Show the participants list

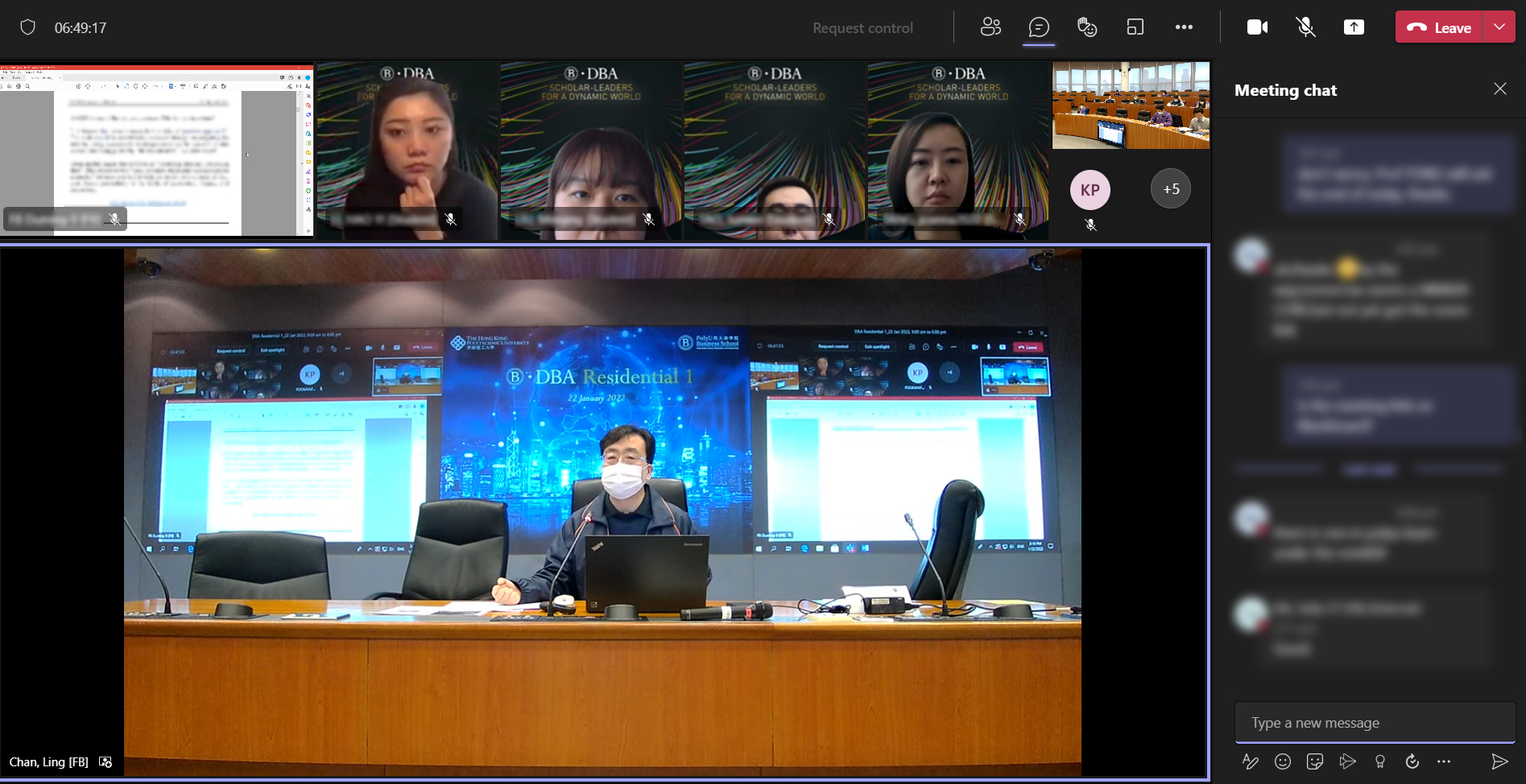click(x=990, y=27)
